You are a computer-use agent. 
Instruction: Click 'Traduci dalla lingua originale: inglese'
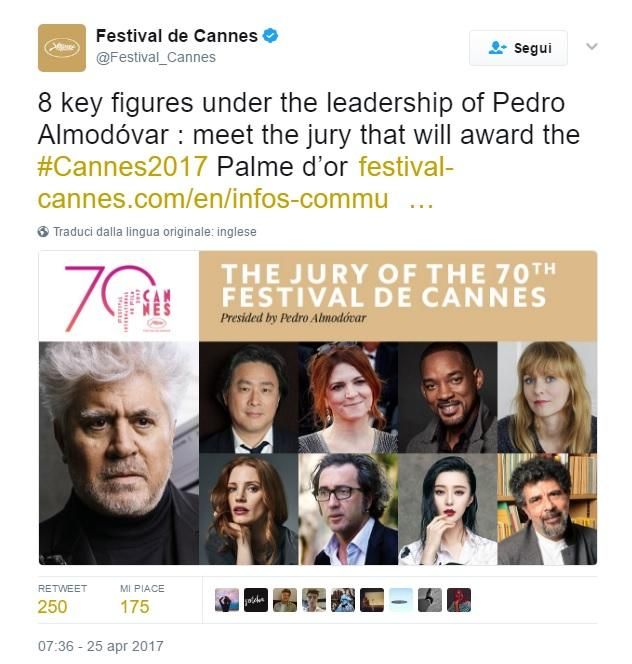(x=154, y=231)
